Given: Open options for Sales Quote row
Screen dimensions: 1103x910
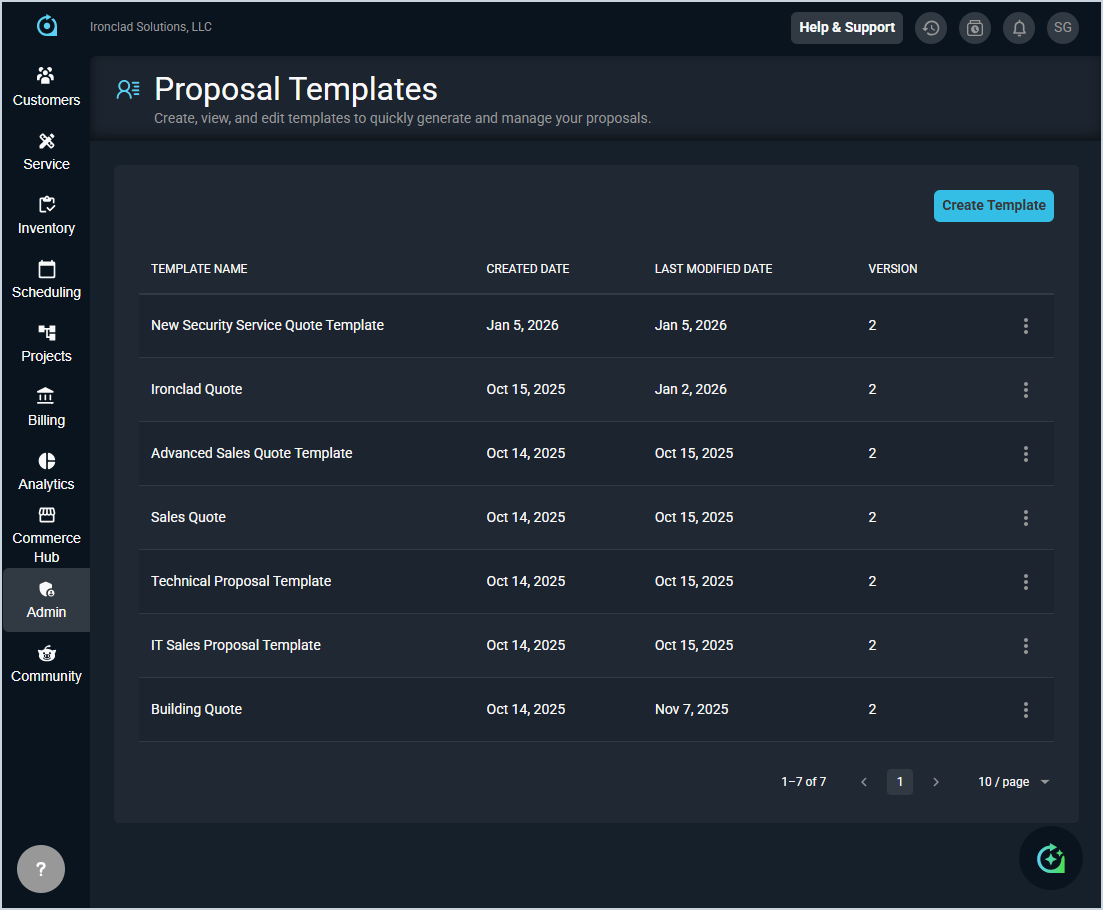Looking at the screenshot, I should (1025, 518).
